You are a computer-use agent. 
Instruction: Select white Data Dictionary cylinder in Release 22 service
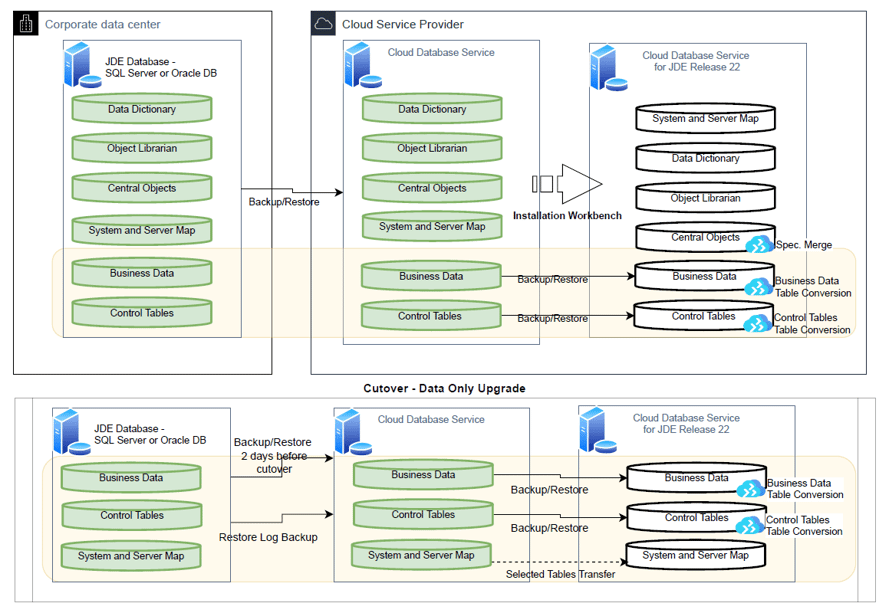pyautogui.click(x=705, y=158)
